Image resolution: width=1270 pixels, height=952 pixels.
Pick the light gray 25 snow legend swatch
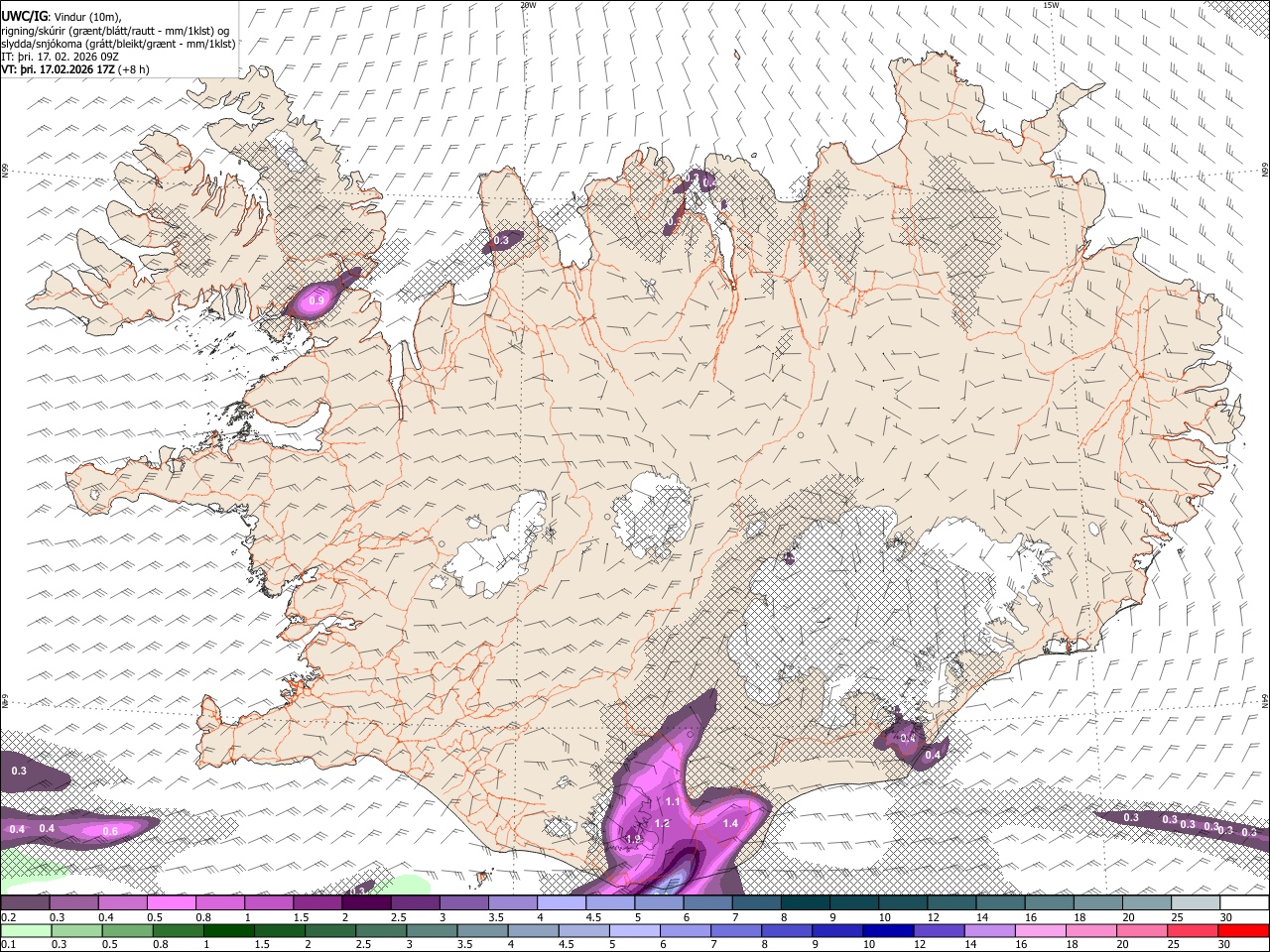(1196, 903)
